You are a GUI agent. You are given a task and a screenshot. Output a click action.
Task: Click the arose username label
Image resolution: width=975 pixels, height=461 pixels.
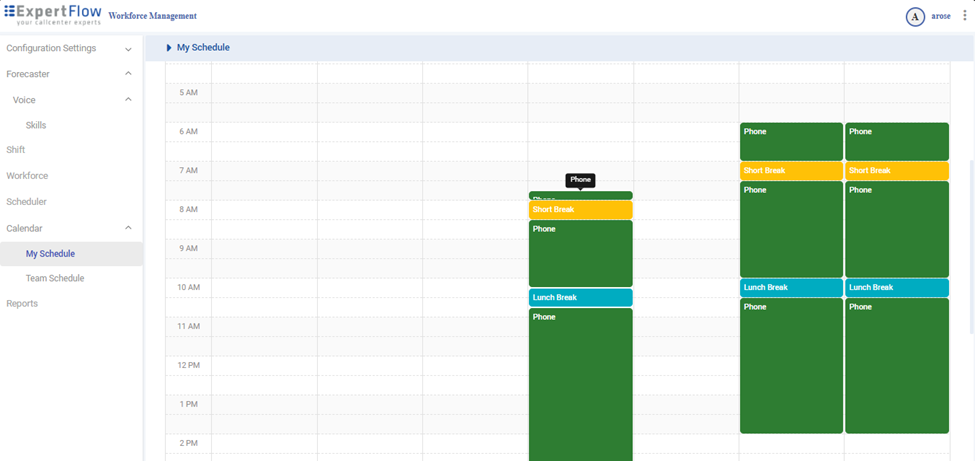pyautogui.click(x=940, y=17)
